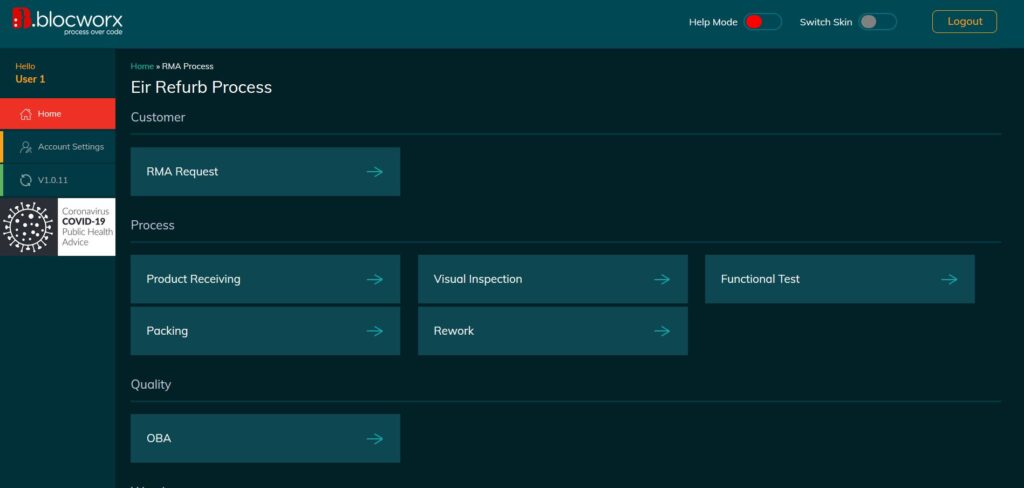Click the User 1 greeting name
Viewport: 1024px width, 488px height.
(x=30, y=79)
